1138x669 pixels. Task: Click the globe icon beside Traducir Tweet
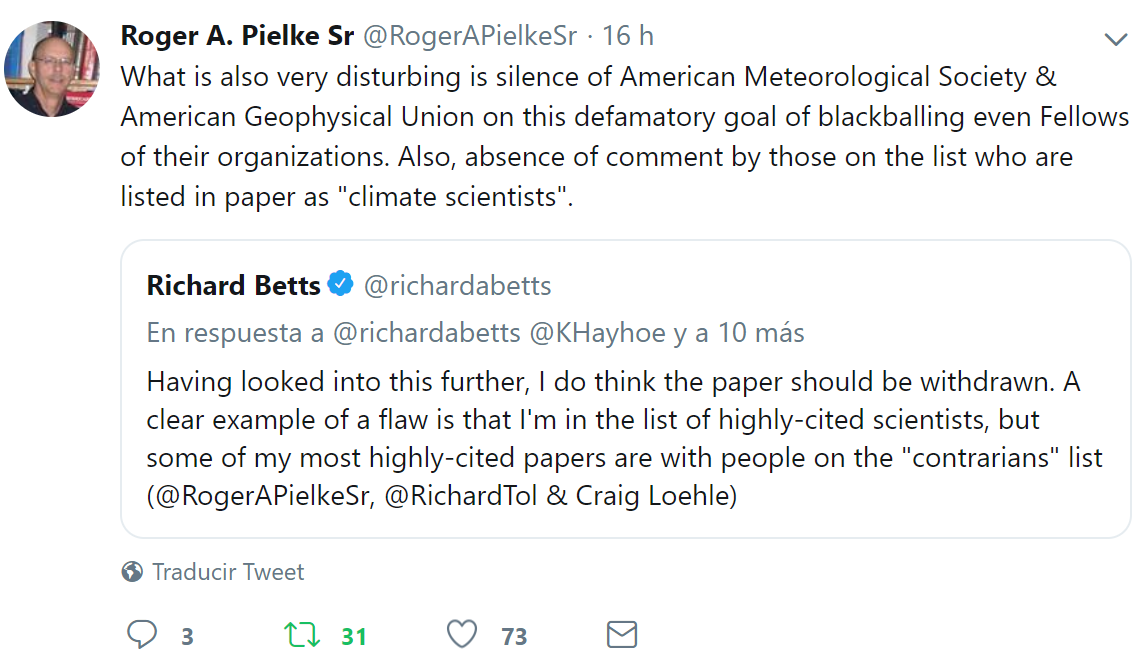(x=131, y=572)
